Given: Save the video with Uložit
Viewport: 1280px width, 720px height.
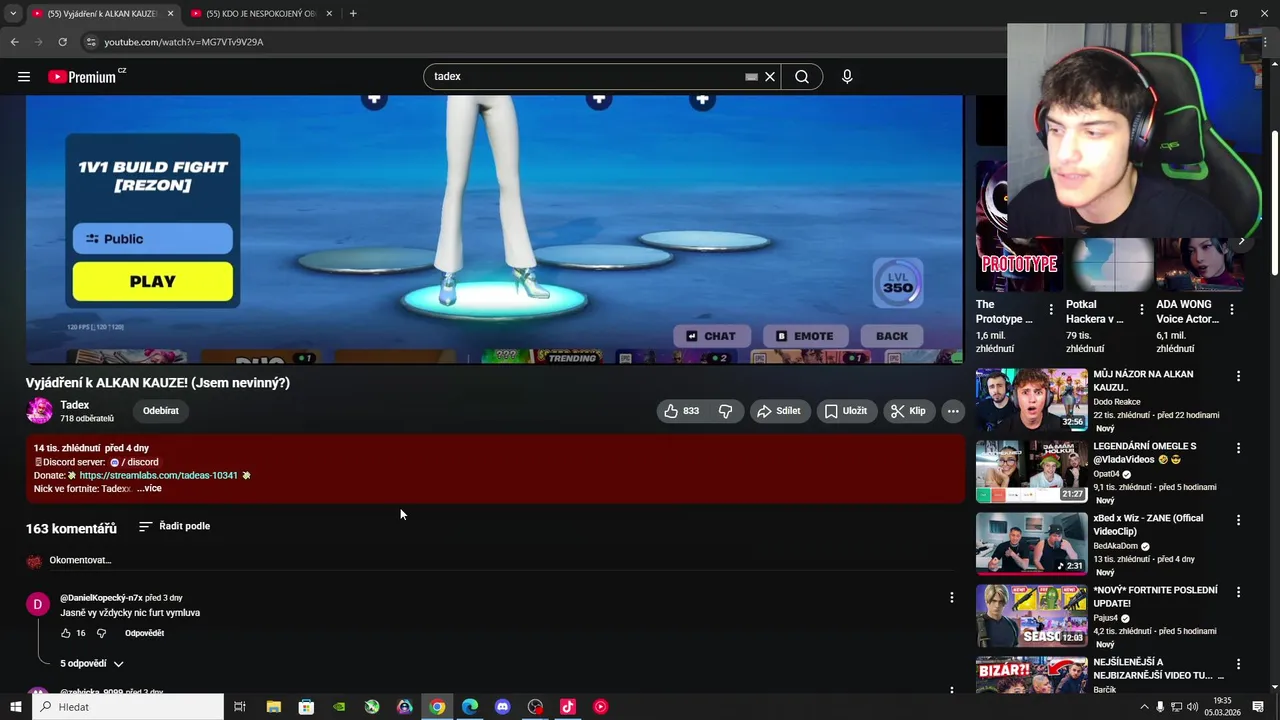Looking at the screenshot, I should click(846, 411).
